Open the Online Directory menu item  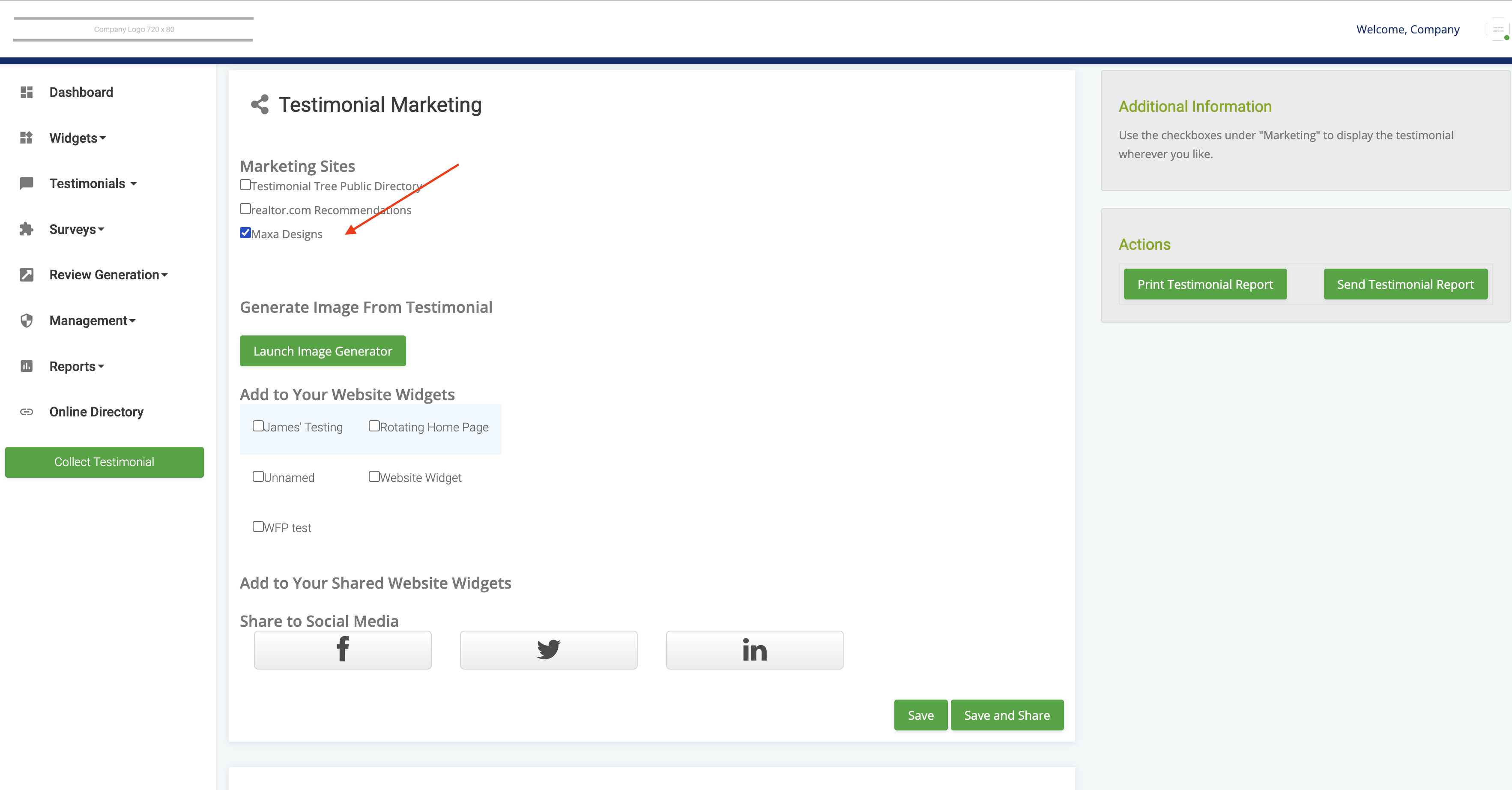(96, 412)
